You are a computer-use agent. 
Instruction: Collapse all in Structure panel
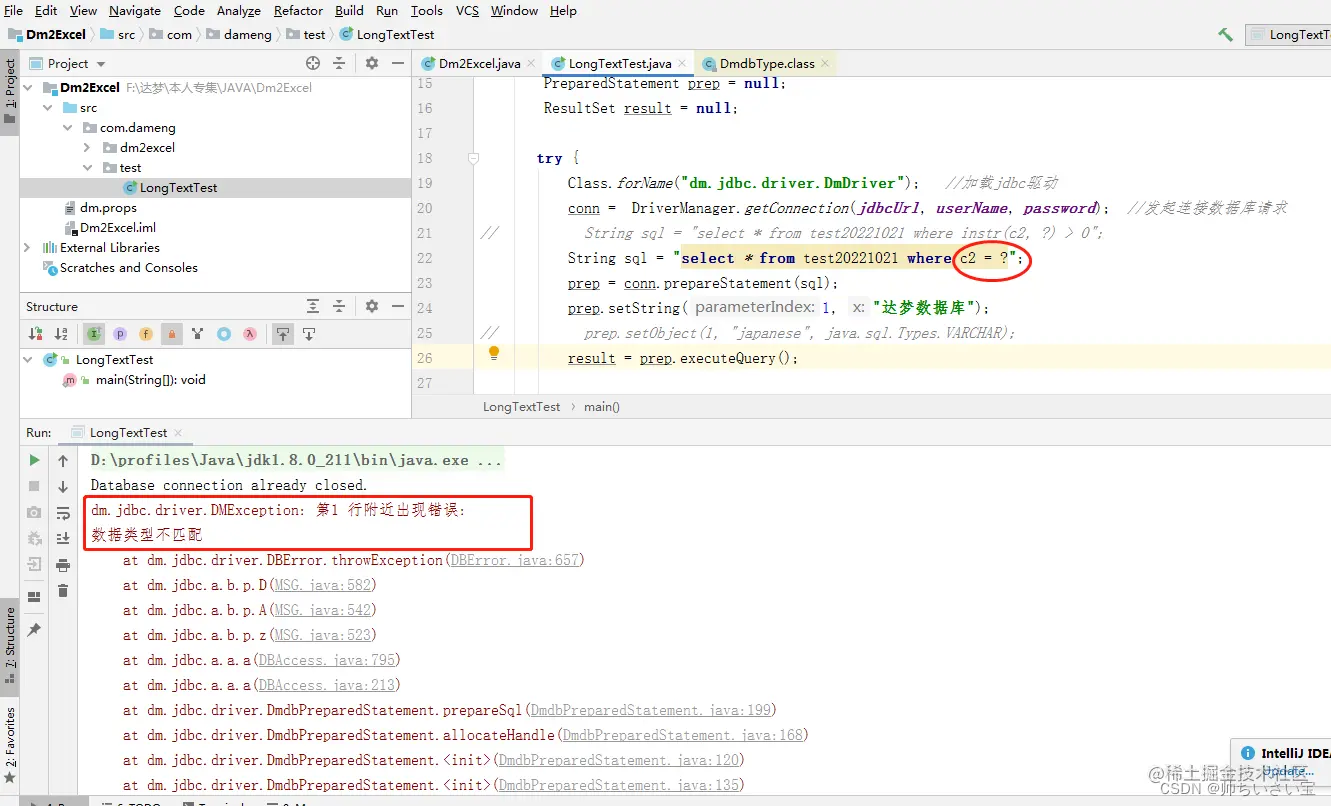pos(339,306)
